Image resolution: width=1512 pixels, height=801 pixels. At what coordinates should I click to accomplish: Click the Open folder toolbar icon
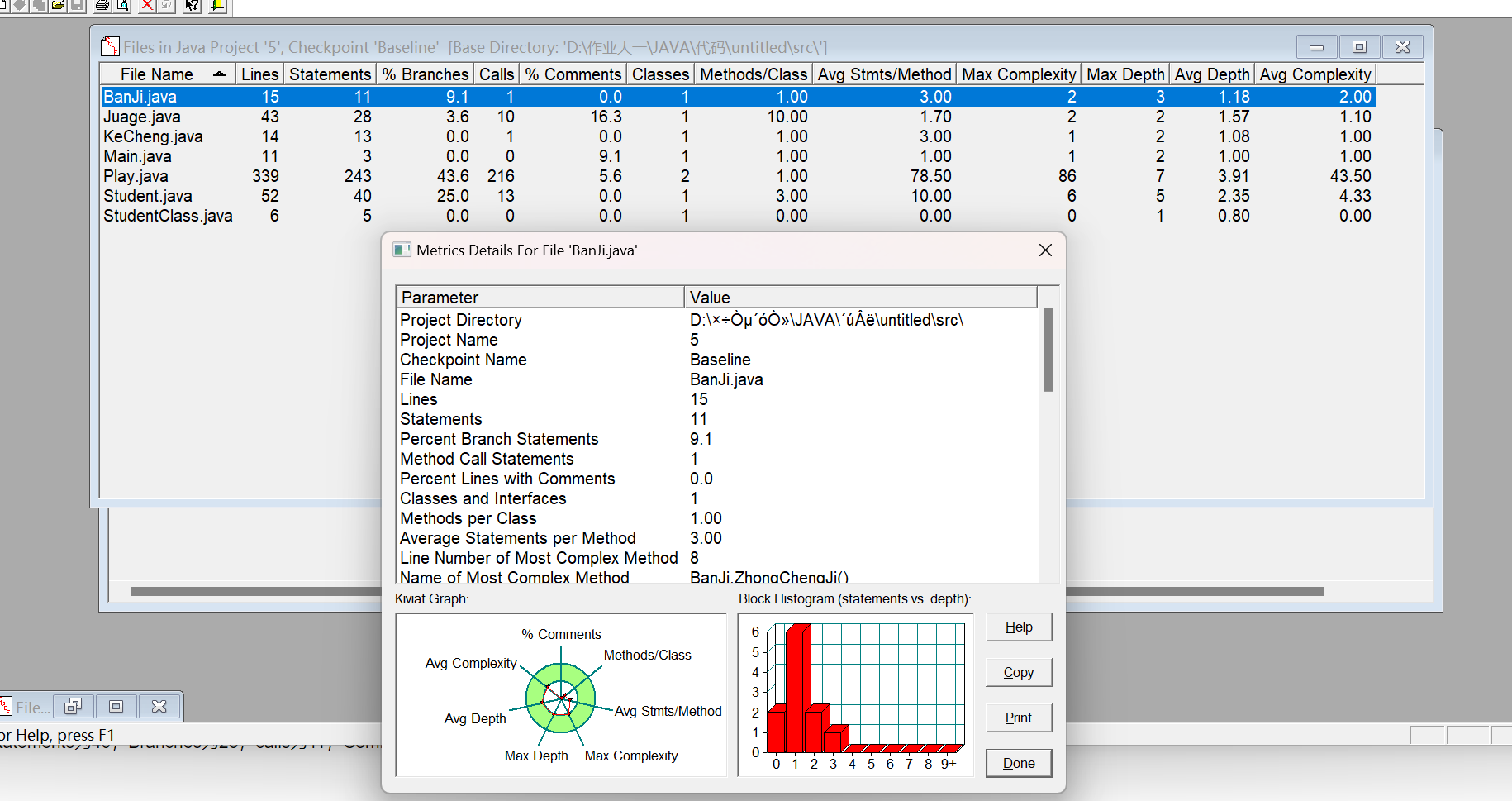coord(58,5)
